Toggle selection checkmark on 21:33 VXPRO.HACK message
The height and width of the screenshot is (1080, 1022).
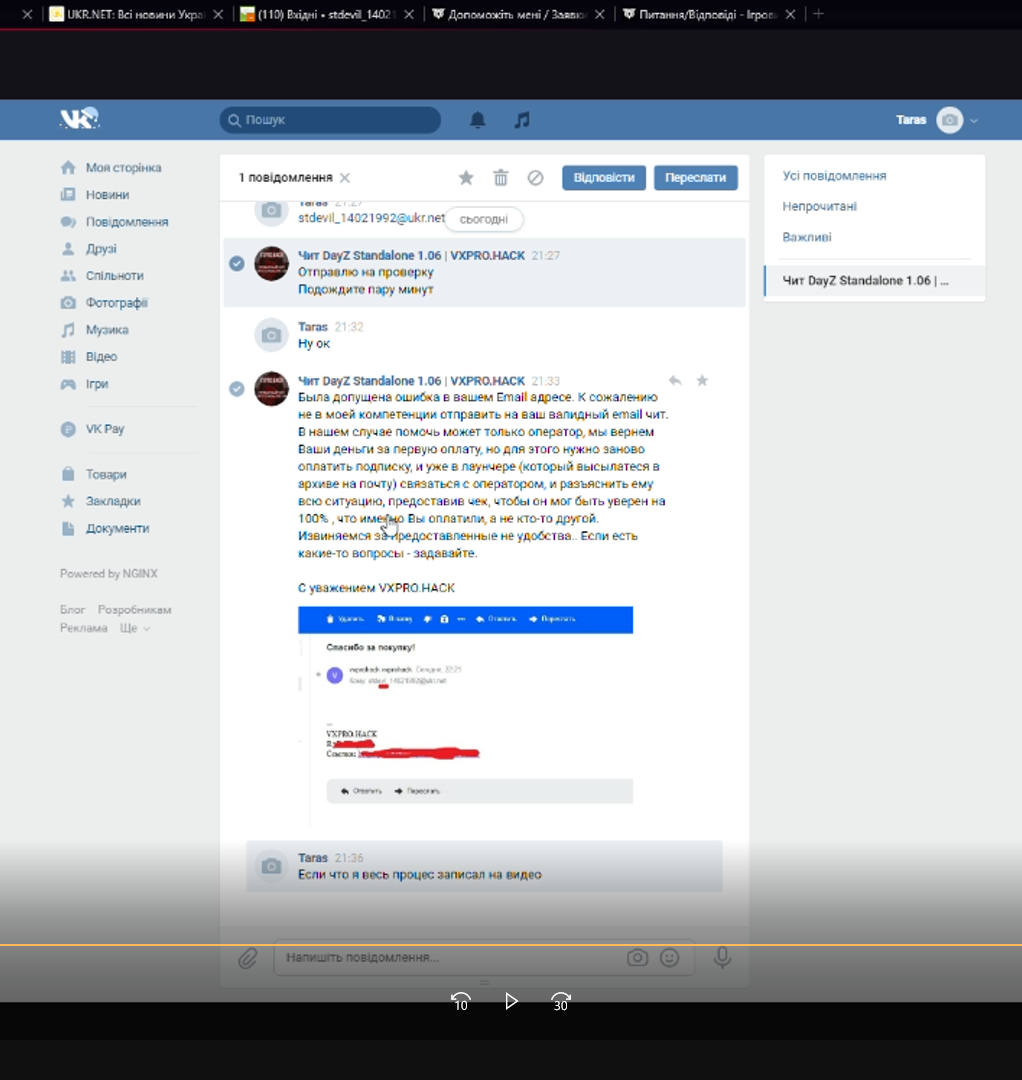(x=237, y=388)
